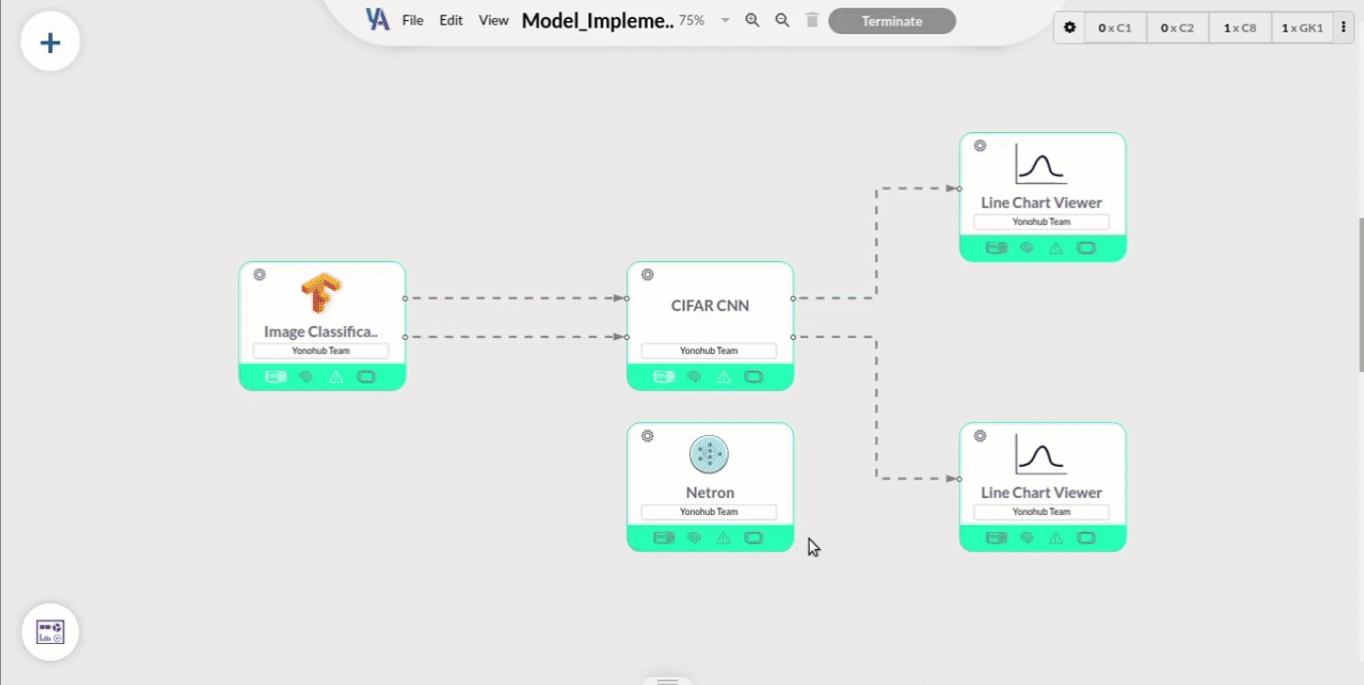Select the Image Classifica.. block title
The image size is (1364, 685).
click(321, 332)
